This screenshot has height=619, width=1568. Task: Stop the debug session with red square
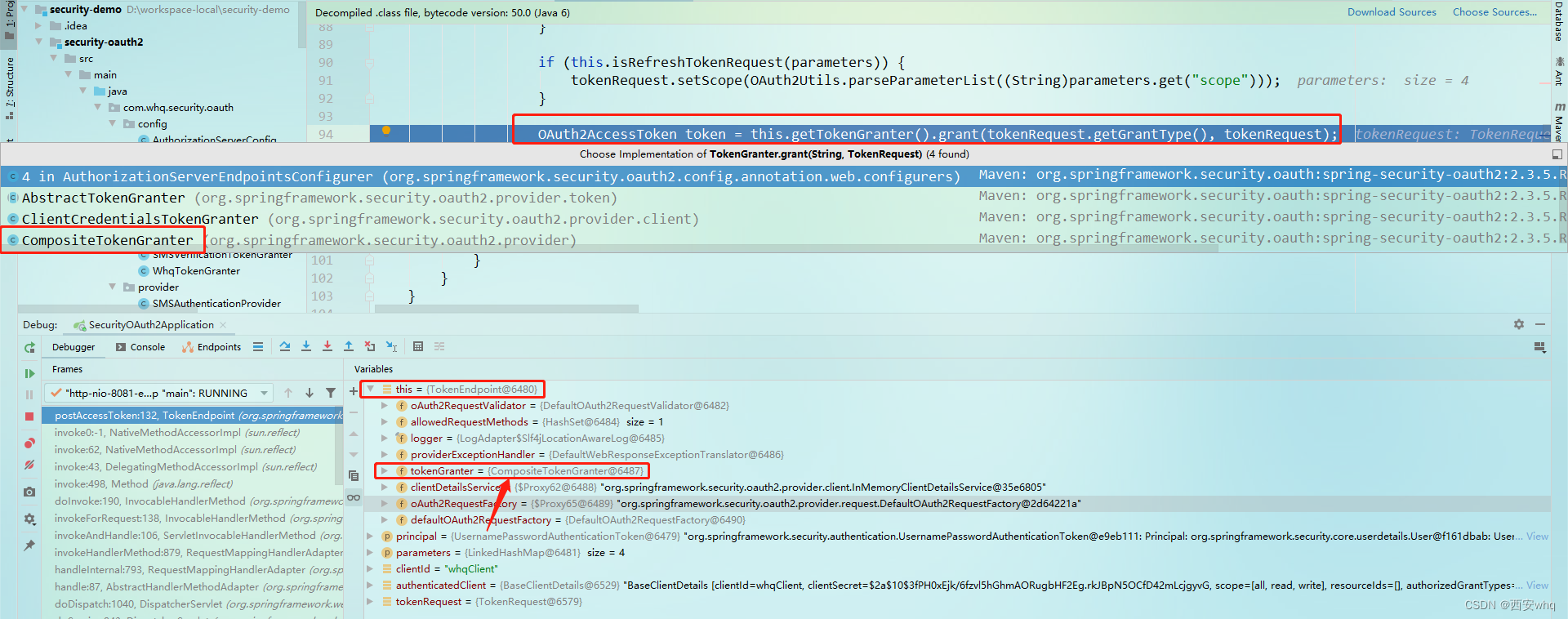[x=29, y=416]
